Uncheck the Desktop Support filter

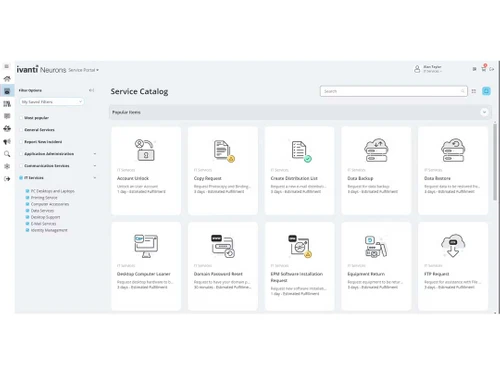click(x=28, y=217)
